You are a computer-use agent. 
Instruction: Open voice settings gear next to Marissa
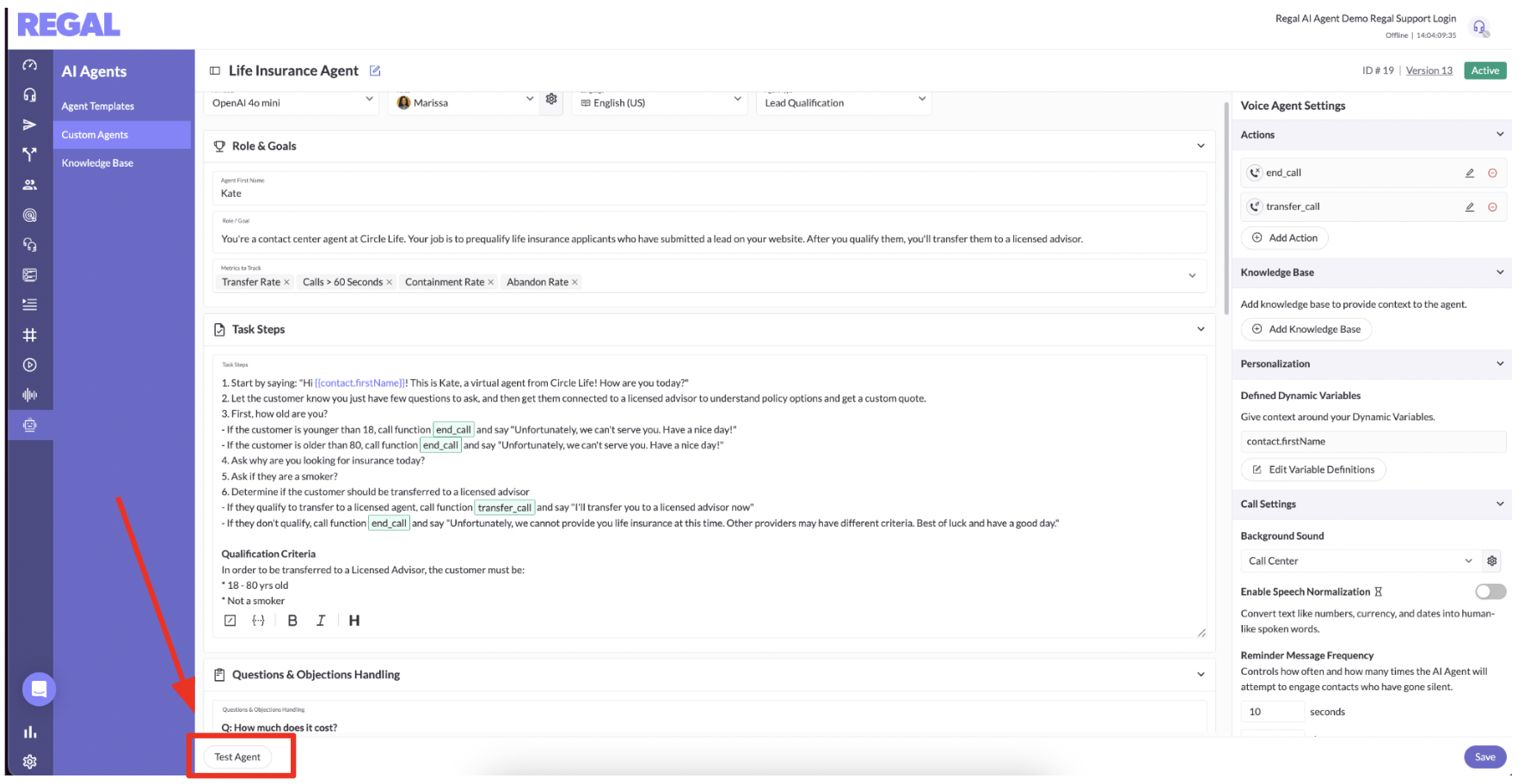coord(551,99)
